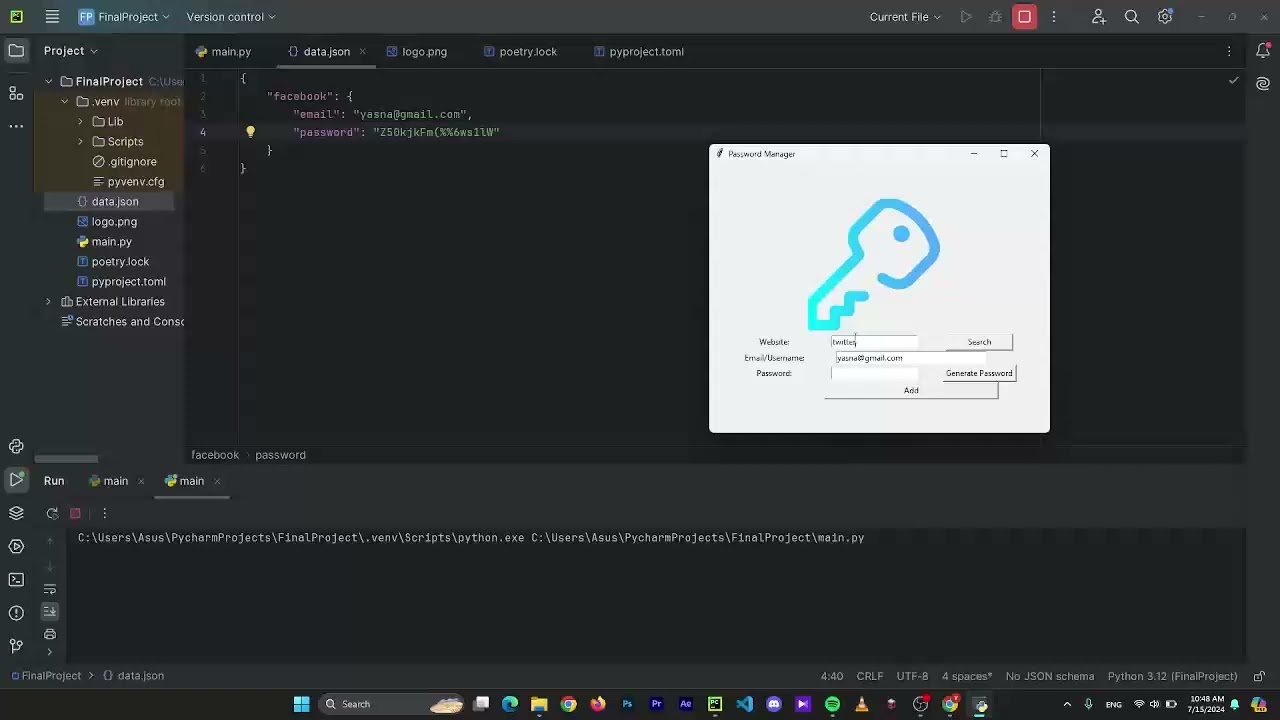The width and height of the screenshot is (1280, 720).
Task: Click the Windows Start button
Action: 301,704
